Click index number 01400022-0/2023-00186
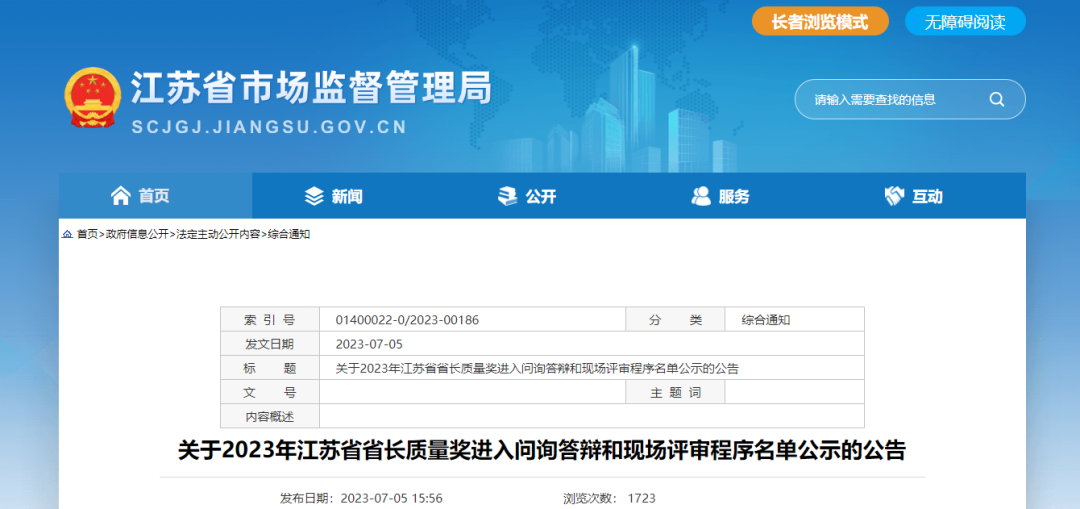 point(407,320)
